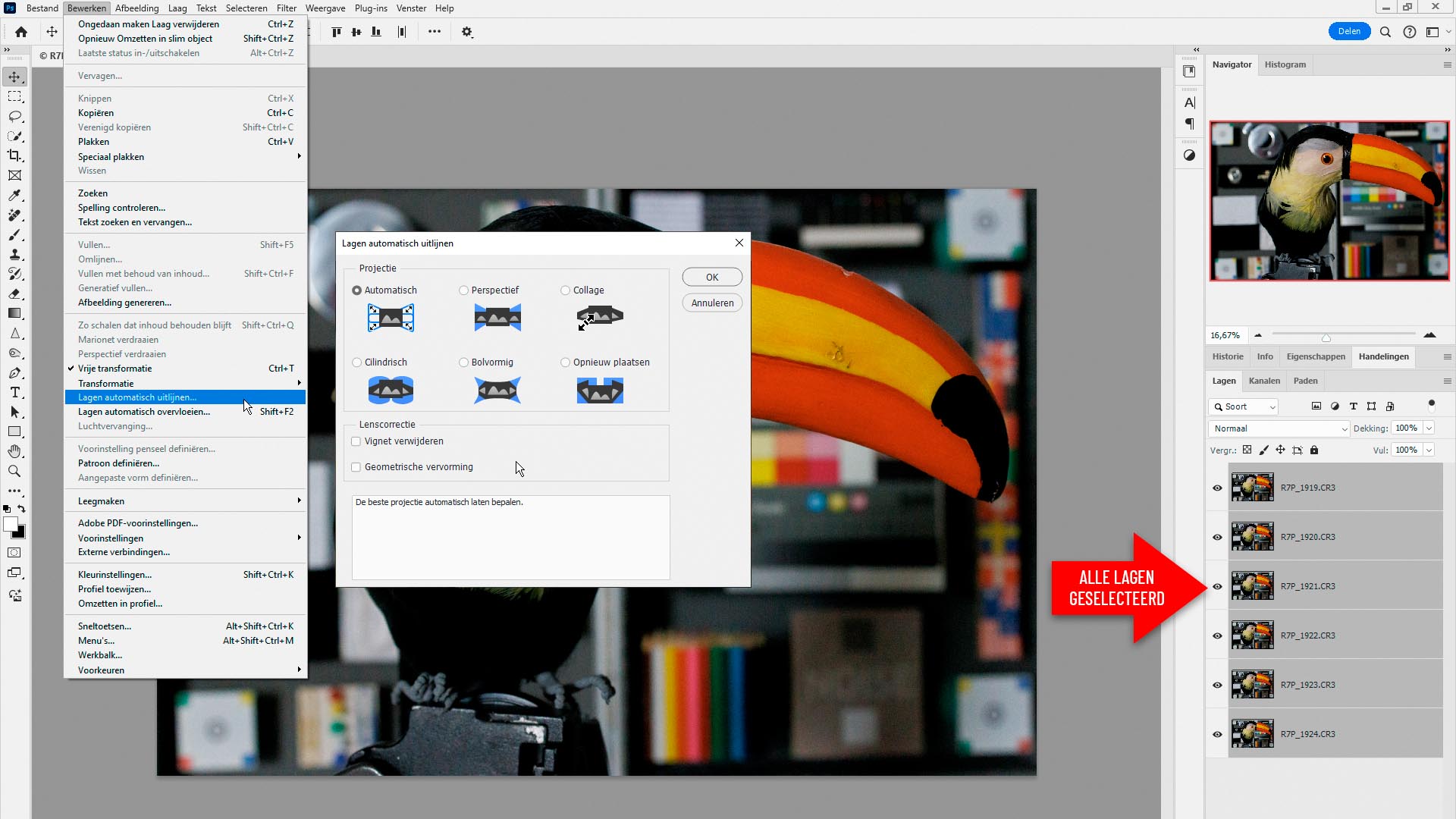Click the Annuleren button
1456x819 pixels.
pyautogui.click(x=712, y=303)
